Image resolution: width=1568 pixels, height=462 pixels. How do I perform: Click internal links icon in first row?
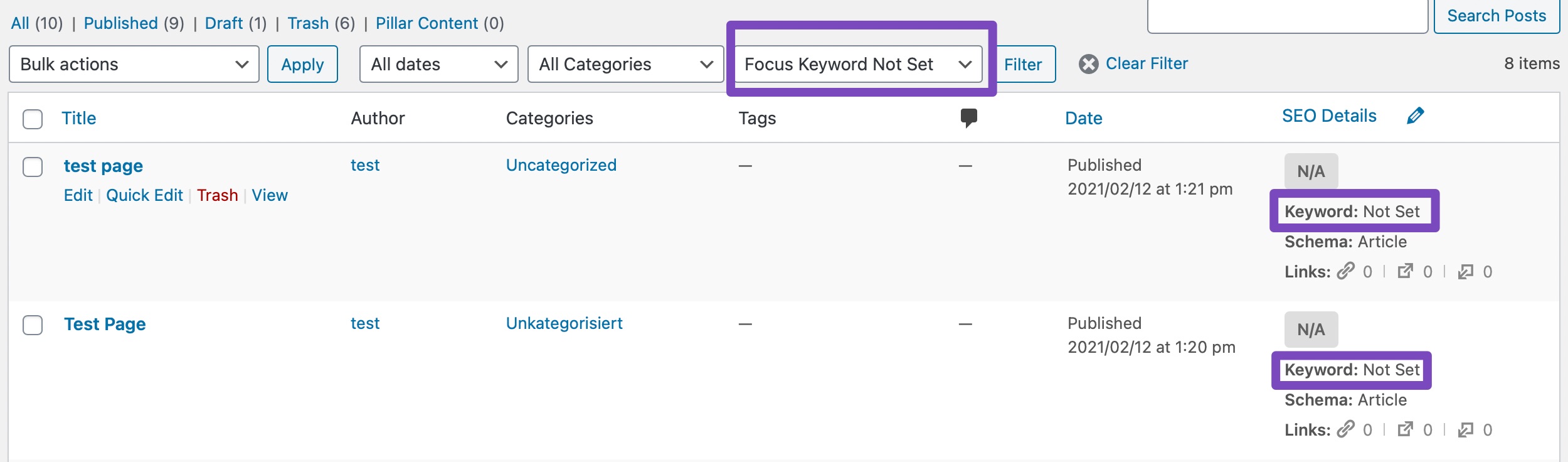click(1345, 271)
